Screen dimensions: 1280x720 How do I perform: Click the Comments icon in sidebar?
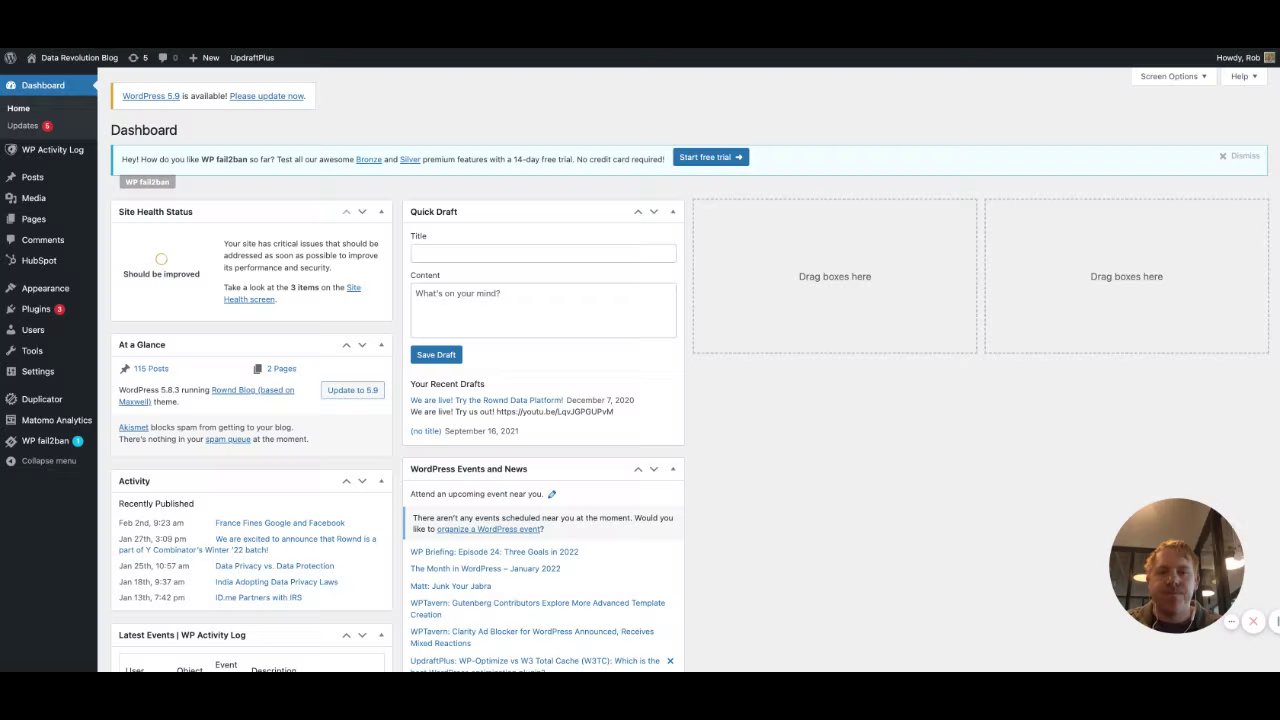11,240
